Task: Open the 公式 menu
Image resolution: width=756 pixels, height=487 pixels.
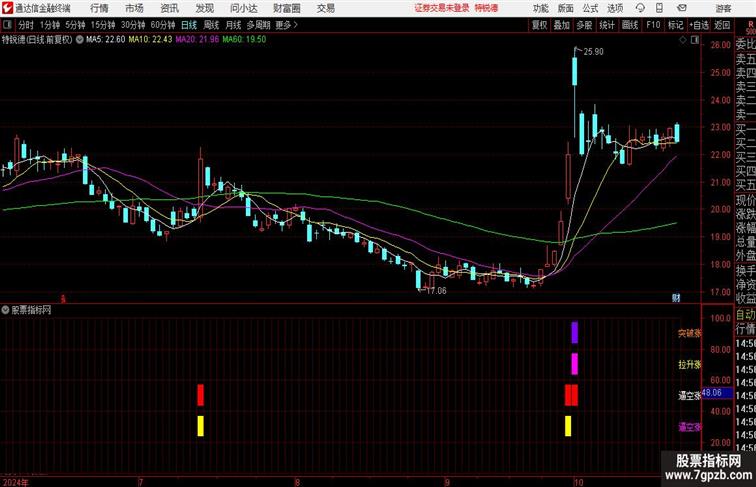Action: 590,8
